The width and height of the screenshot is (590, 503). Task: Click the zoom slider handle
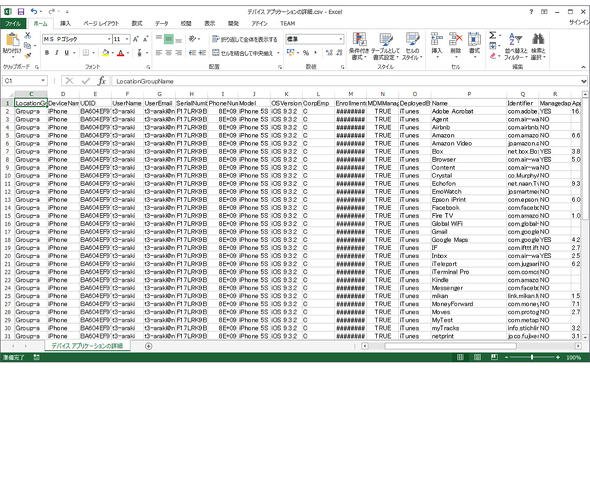pos(532,357)
